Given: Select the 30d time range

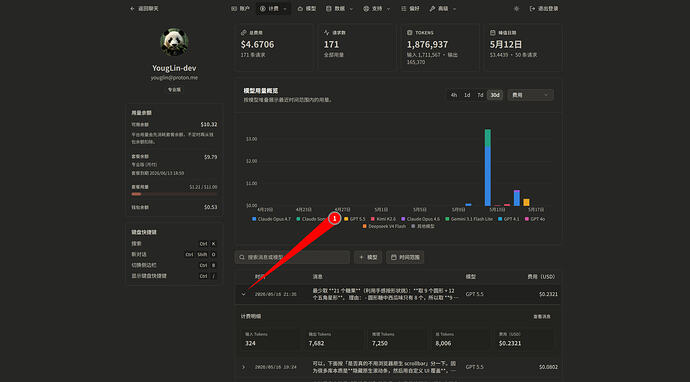Looking at the screenshot, I should point(495,95).
